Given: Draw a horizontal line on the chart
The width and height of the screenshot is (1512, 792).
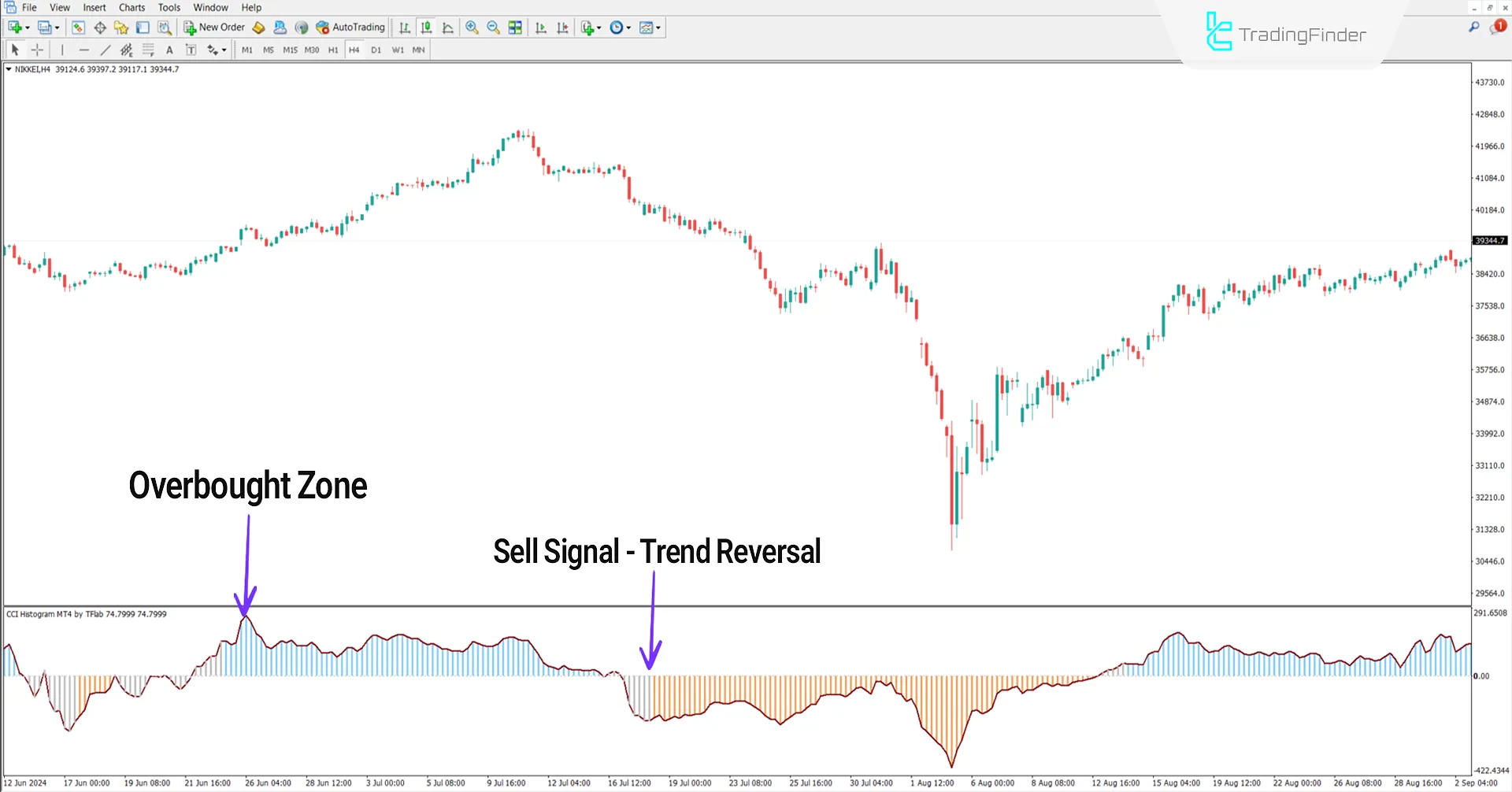Looking at the screenshot, I should 85,50.
